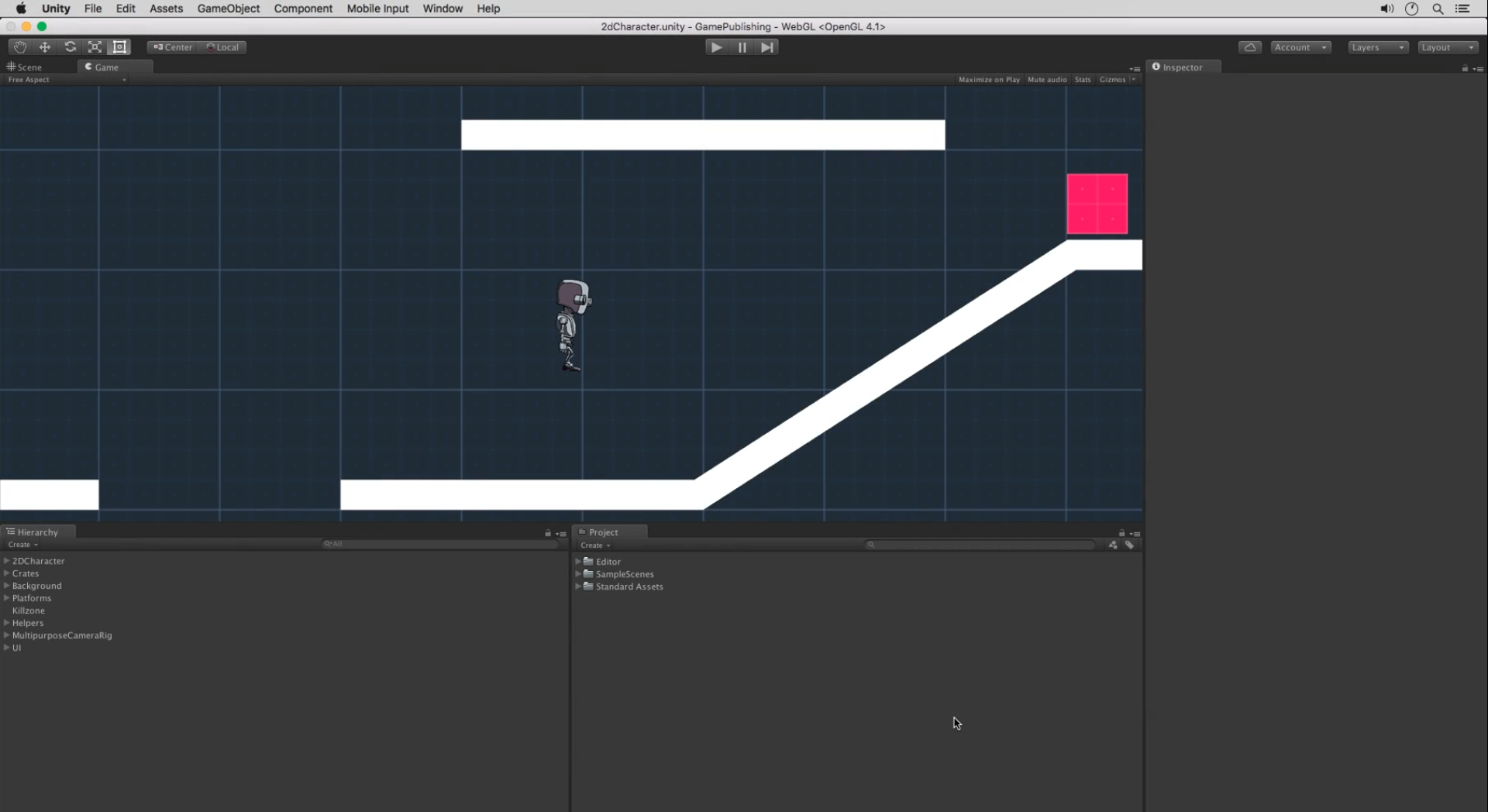Toggle the Stats overlay
Screen dimensions: 1488x812
[x=1082, y=80]
